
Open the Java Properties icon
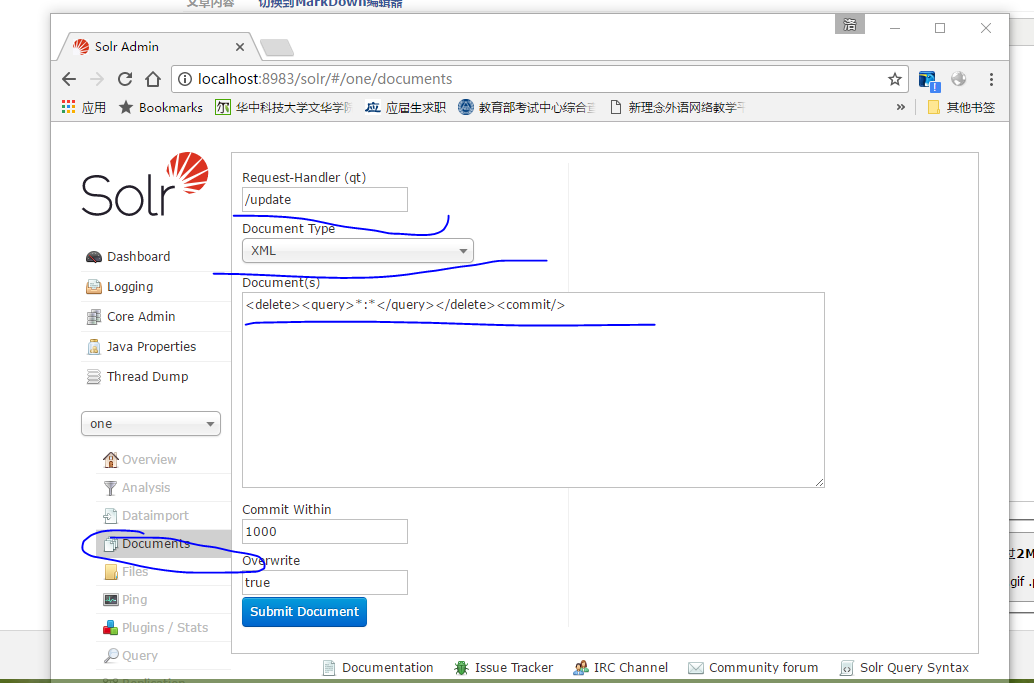pos(94,347)
